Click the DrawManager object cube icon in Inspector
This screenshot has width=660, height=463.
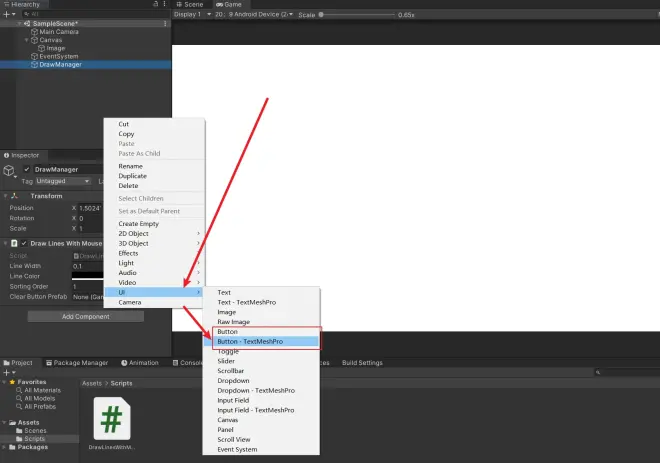pyautogui.click(x=9, y=170)
